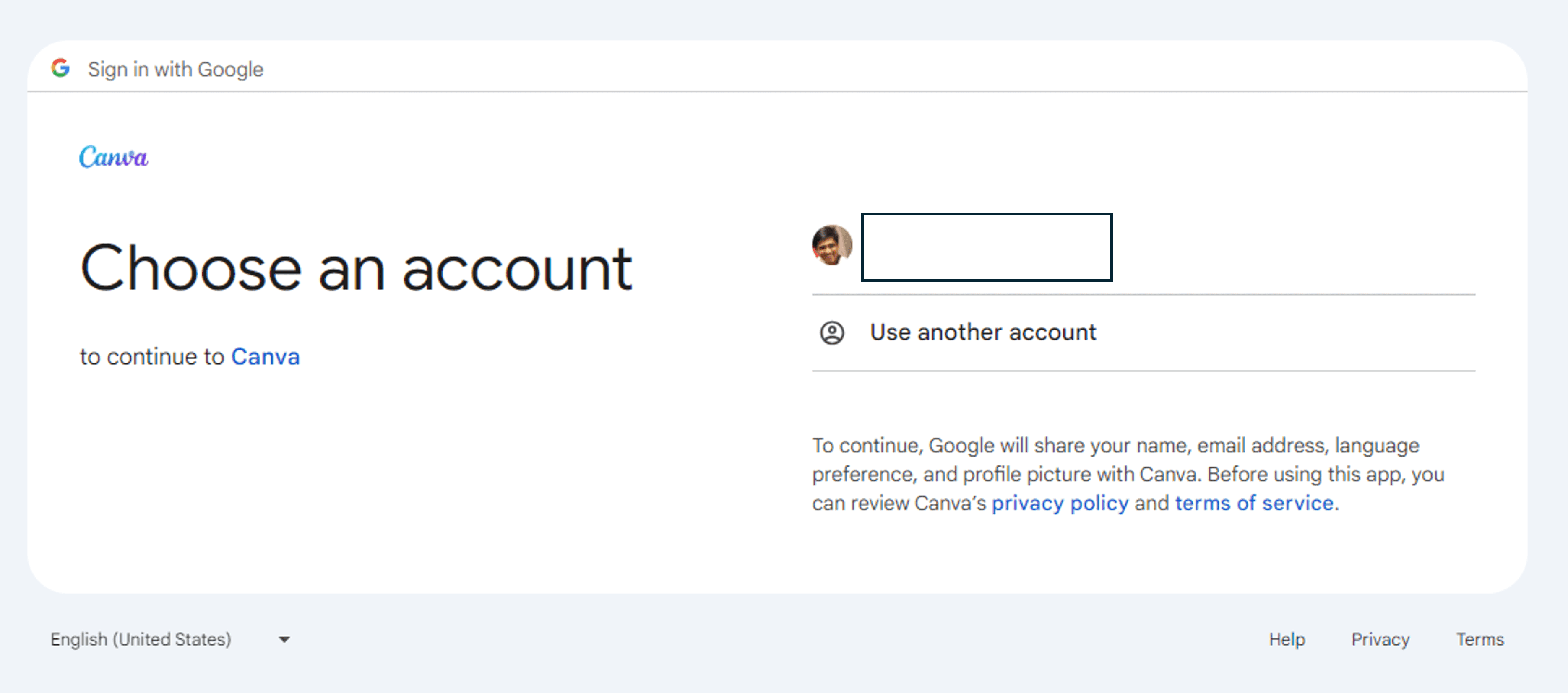The width and height of the screenshot is (1568, 693).
Task: Click the dropdown arrow next to English (United States)
Action: pos(284,639)
